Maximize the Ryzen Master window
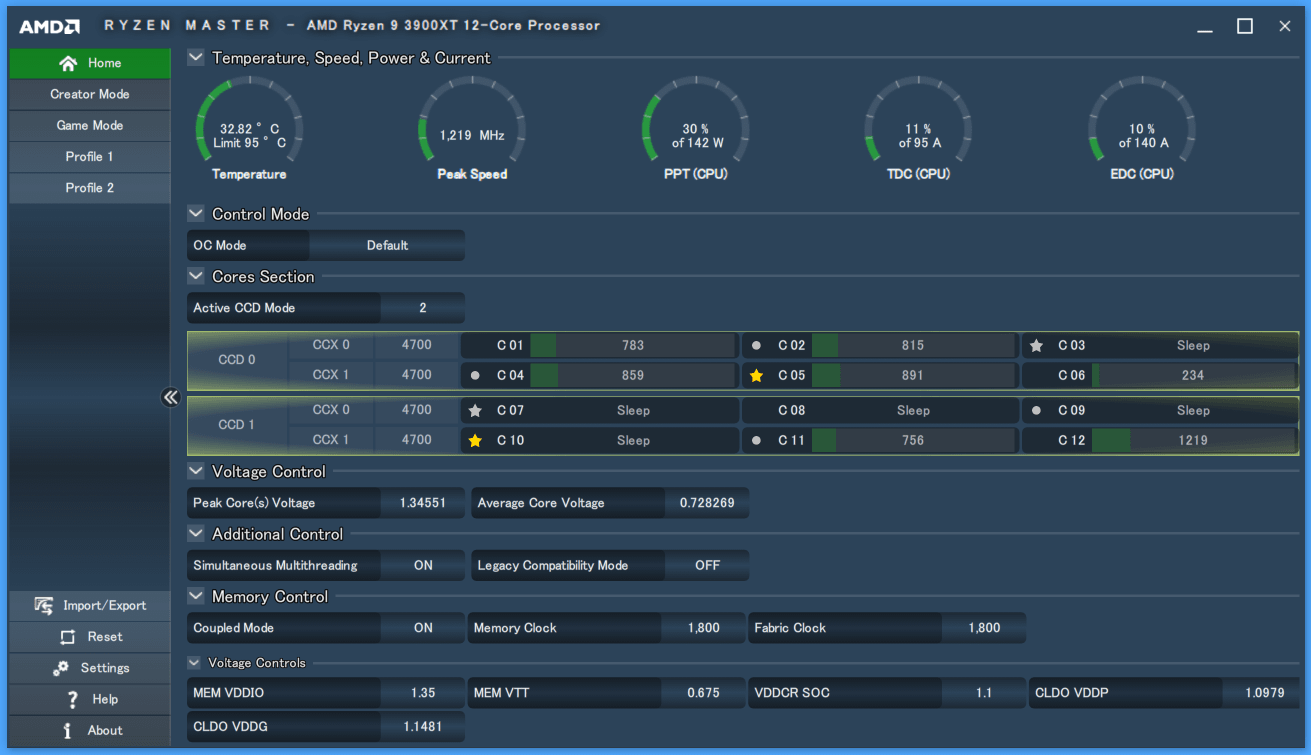This screenshot has height=755, width=1311. point(1245,26)
